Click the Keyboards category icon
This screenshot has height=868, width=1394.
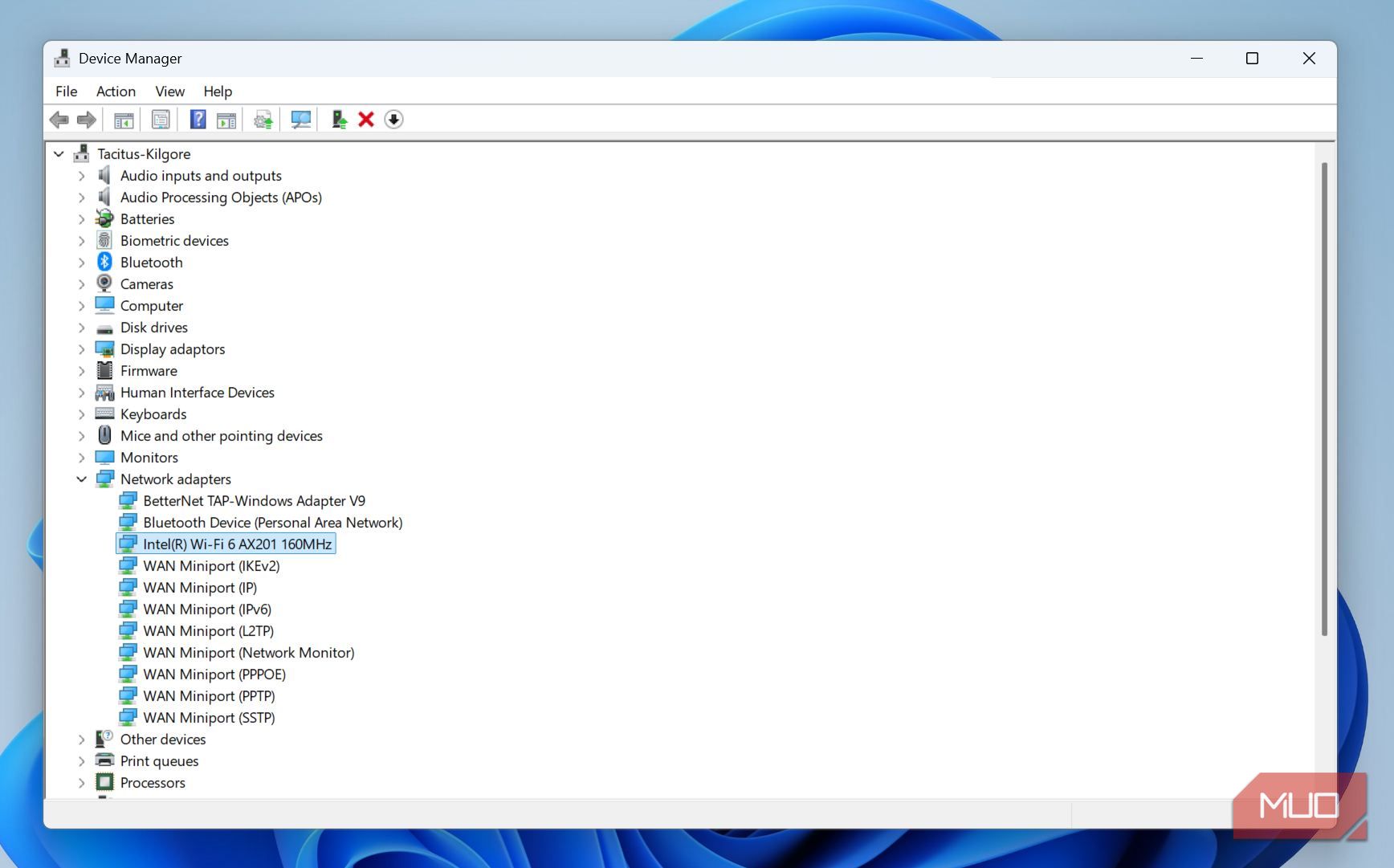point(104,414)
